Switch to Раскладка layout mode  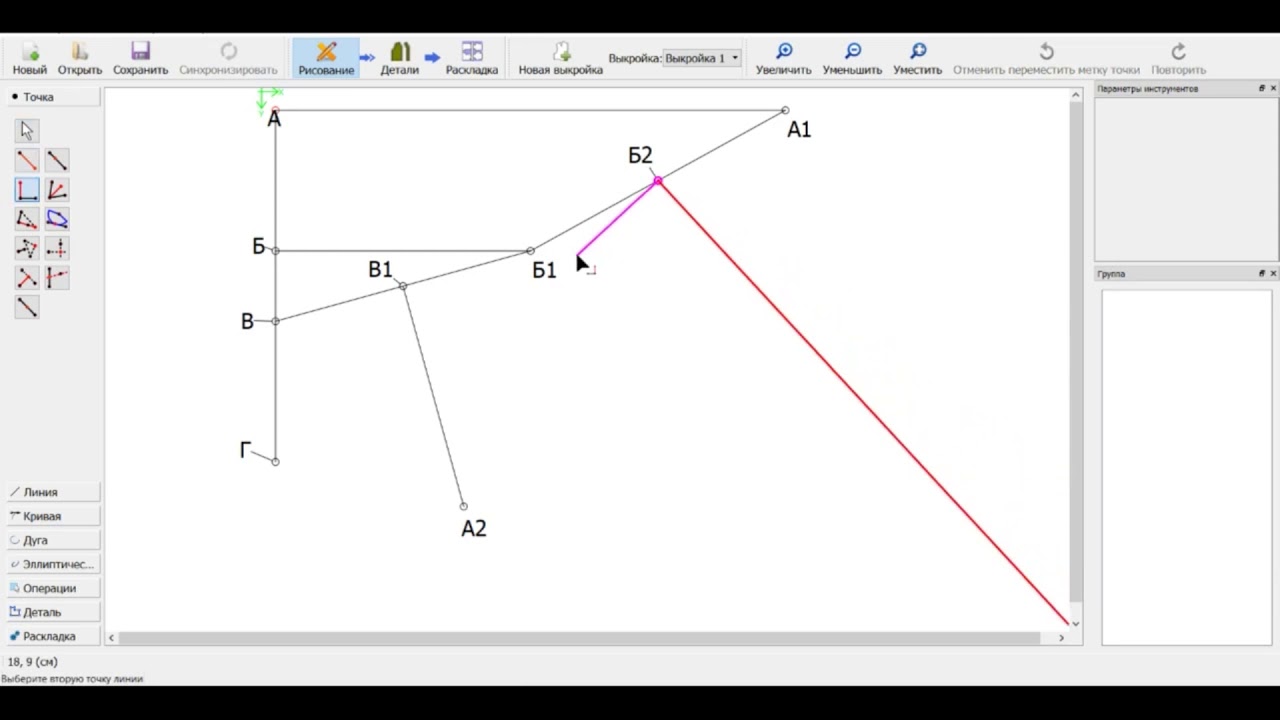[472, 59]
